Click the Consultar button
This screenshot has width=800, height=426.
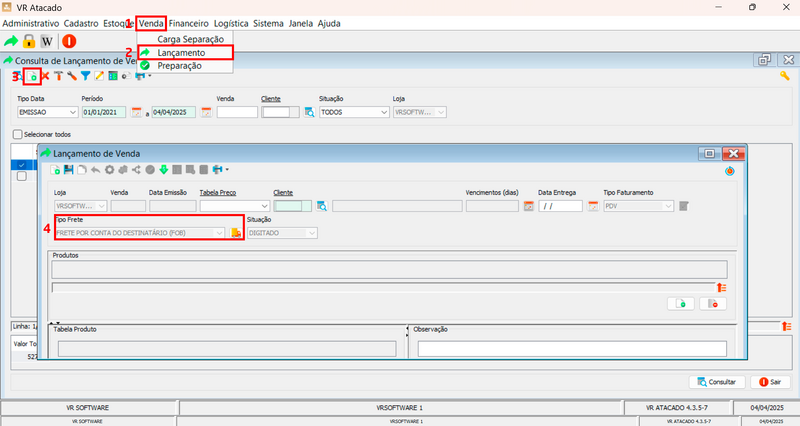pyautogui.click(x=717, y=382)
